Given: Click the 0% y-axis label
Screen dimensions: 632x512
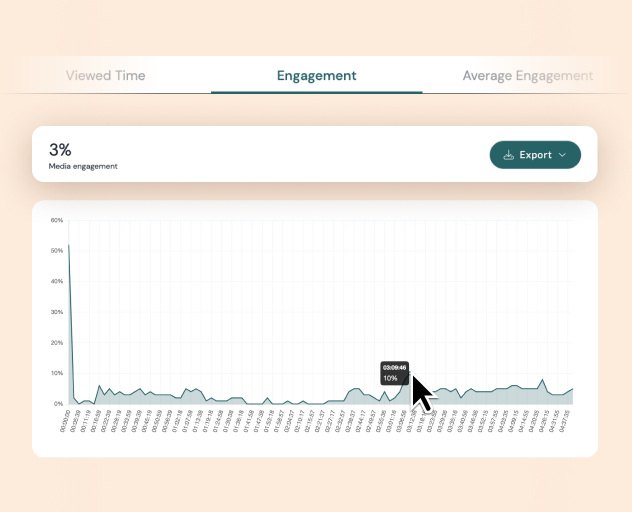Looking at the screenshot, I should click(x=57, y=403).
